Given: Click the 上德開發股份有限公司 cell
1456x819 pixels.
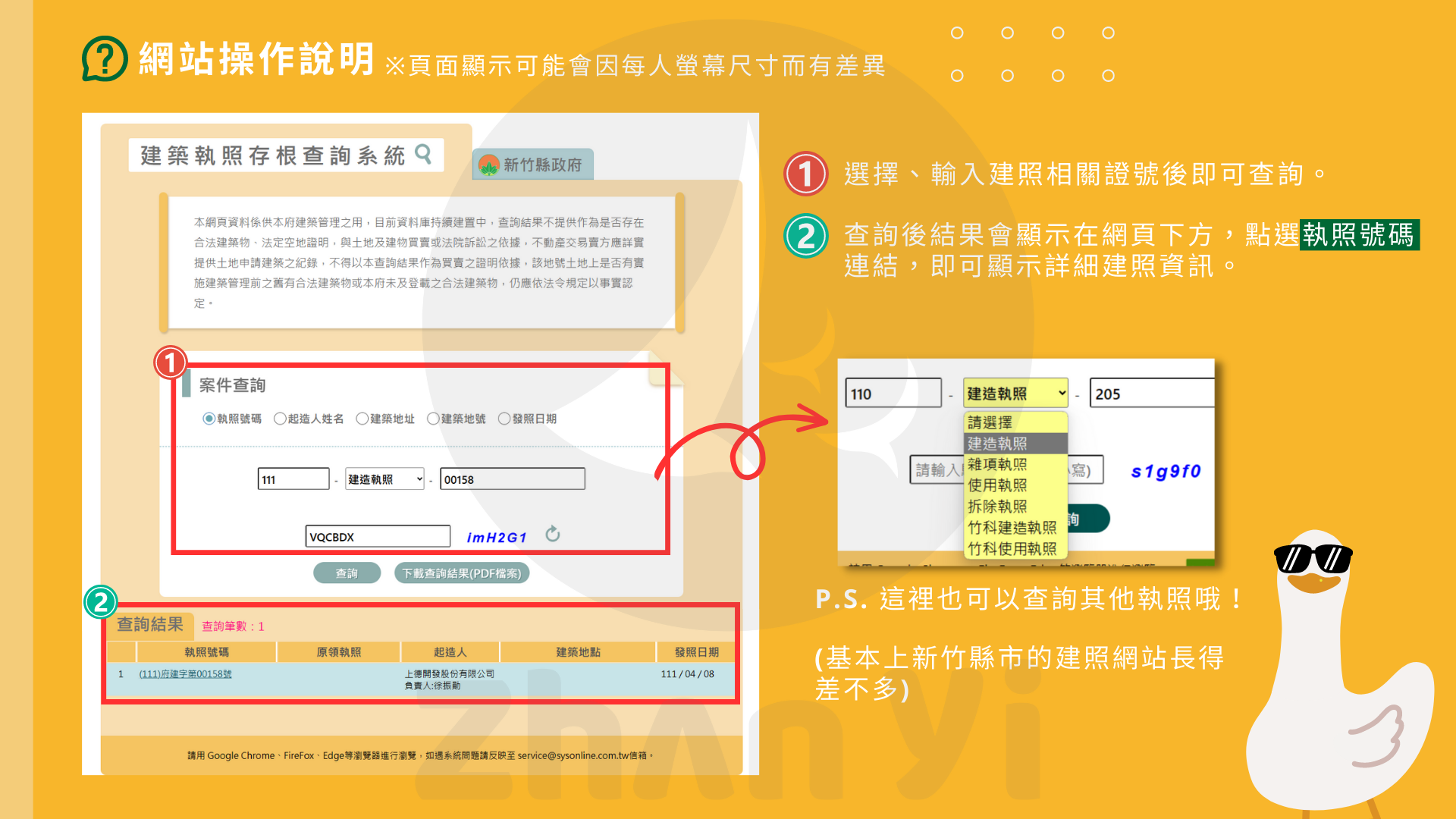Looking at the screenshot, I should 449,673.
